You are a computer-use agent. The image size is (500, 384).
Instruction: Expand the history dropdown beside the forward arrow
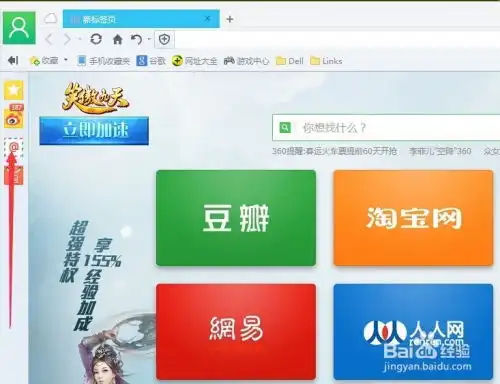[x=79, y=39]
